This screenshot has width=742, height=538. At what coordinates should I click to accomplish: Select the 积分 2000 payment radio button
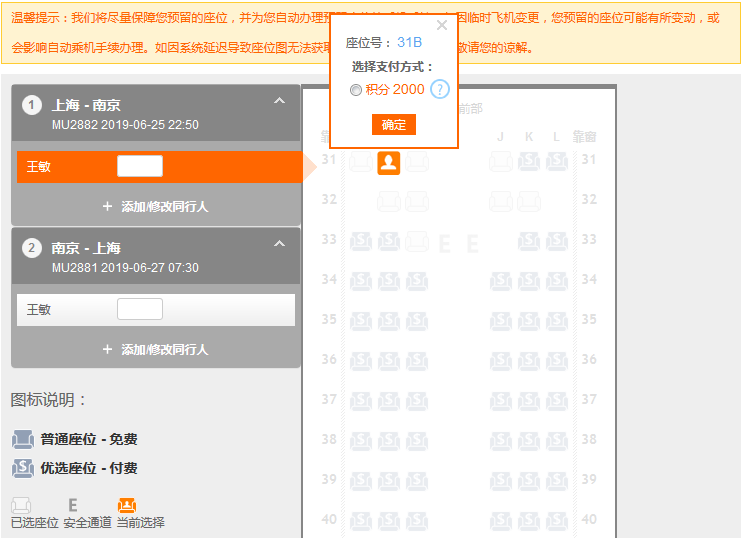pos(356,90)
